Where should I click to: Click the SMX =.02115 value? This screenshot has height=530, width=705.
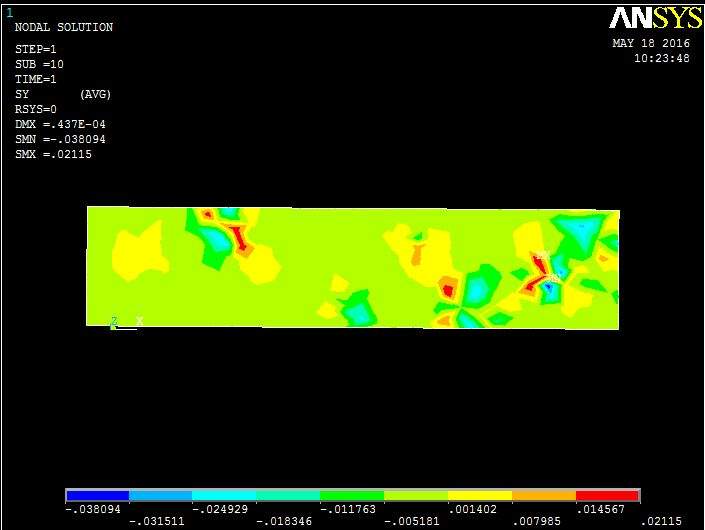(x=53, y=154)
